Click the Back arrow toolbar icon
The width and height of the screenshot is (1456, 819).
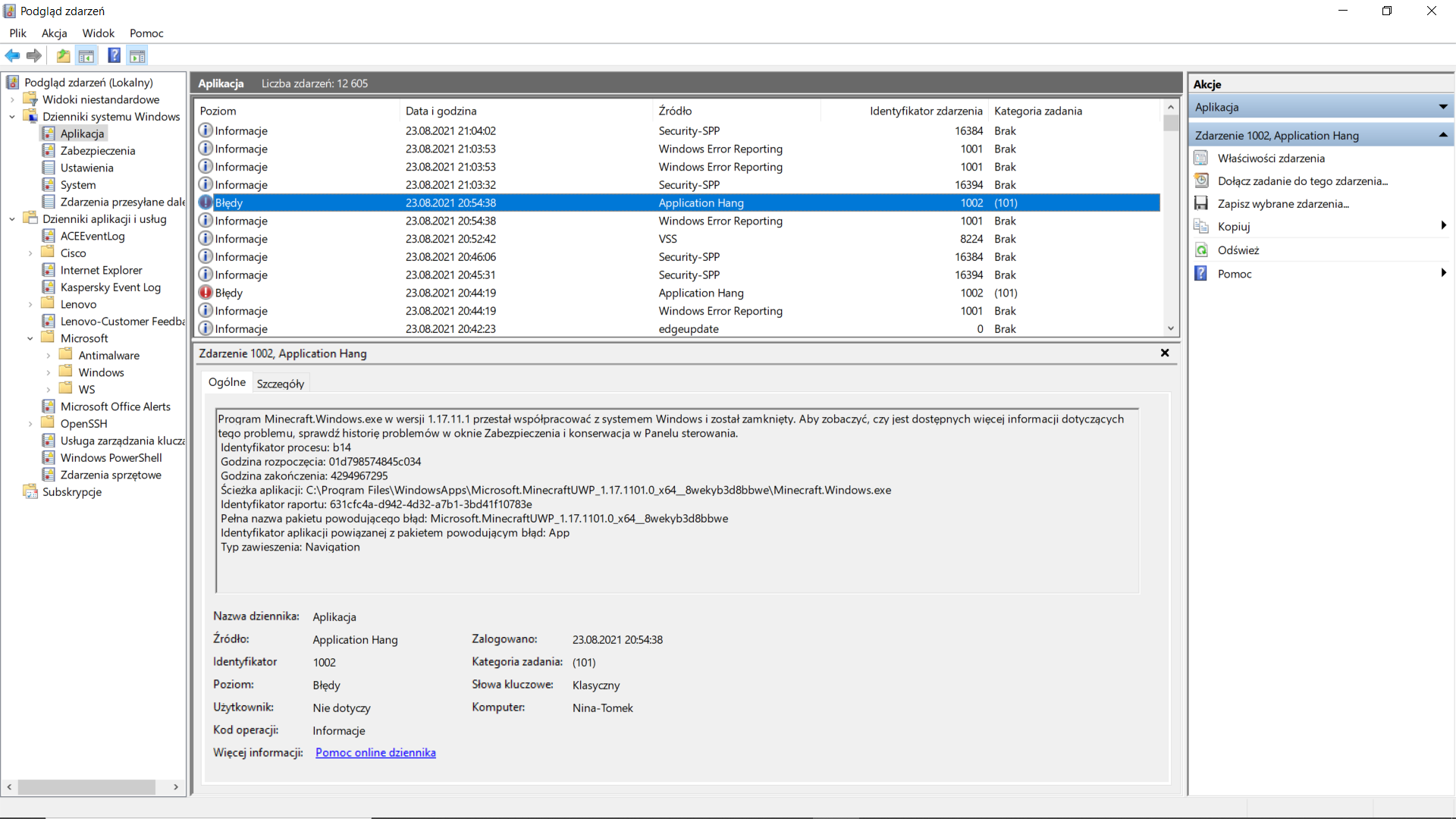pos(12,55)
